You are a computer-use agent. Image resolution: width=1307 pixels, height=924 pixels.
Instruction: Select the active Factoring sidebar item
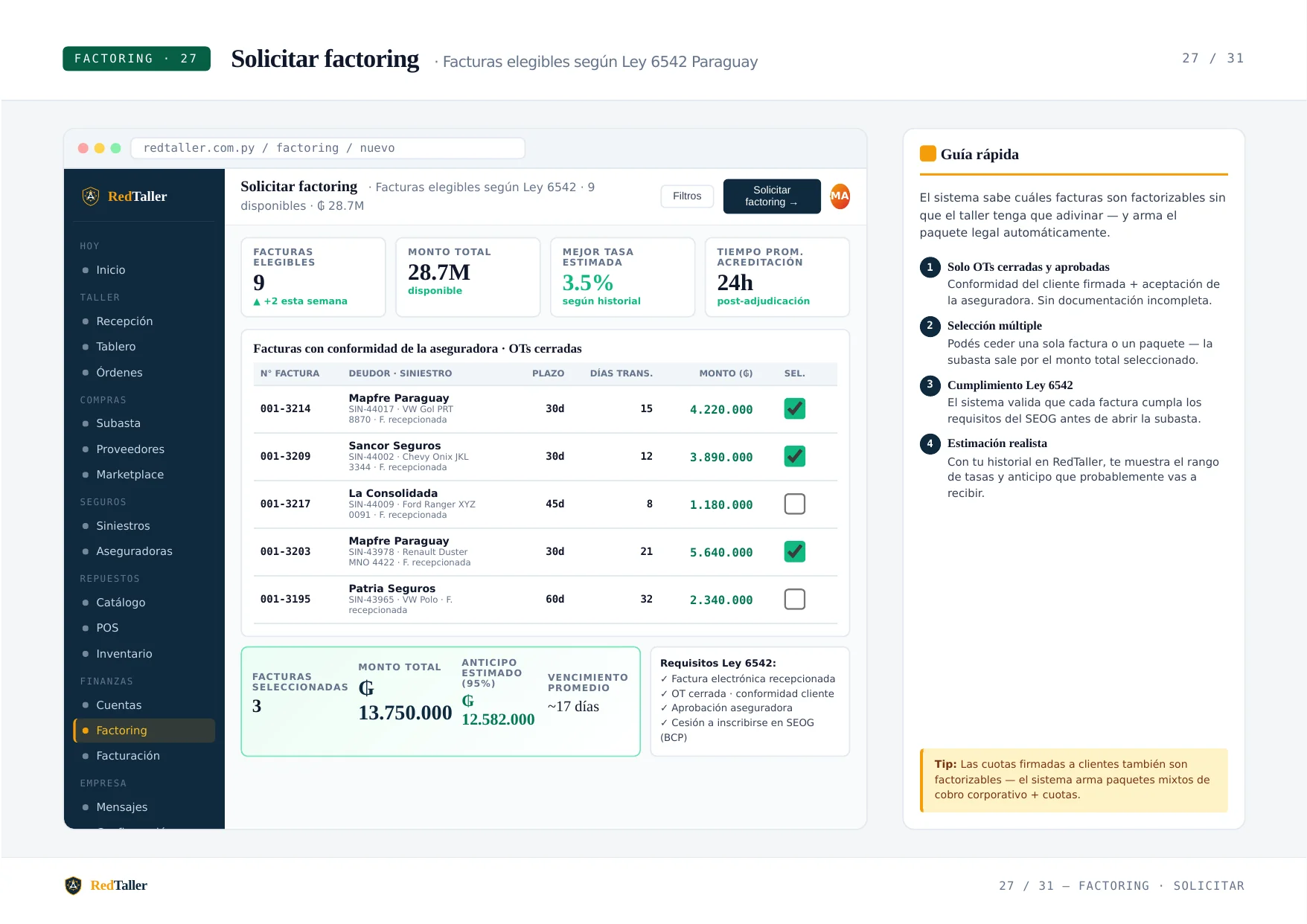pos(144,731)
